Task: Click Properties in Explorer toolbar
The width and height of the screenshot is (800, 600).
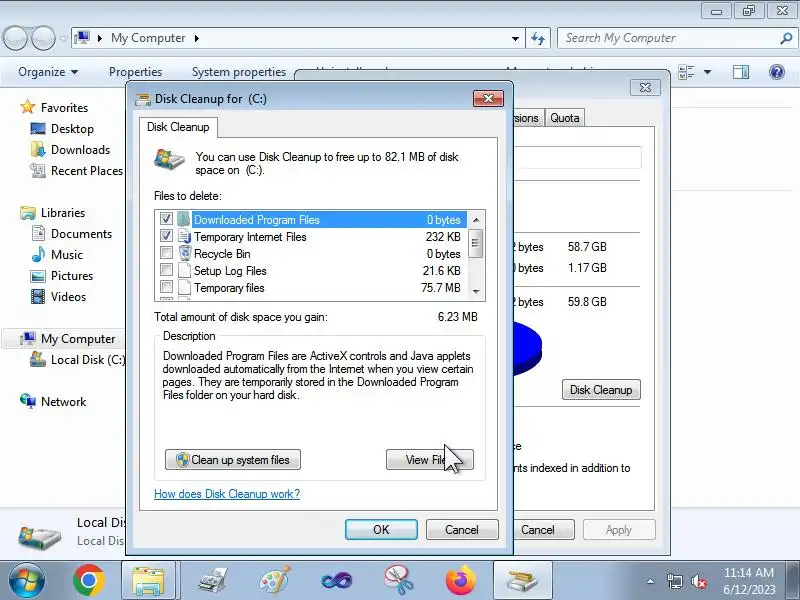Action: pyautogui.click(x=135, y=72)
